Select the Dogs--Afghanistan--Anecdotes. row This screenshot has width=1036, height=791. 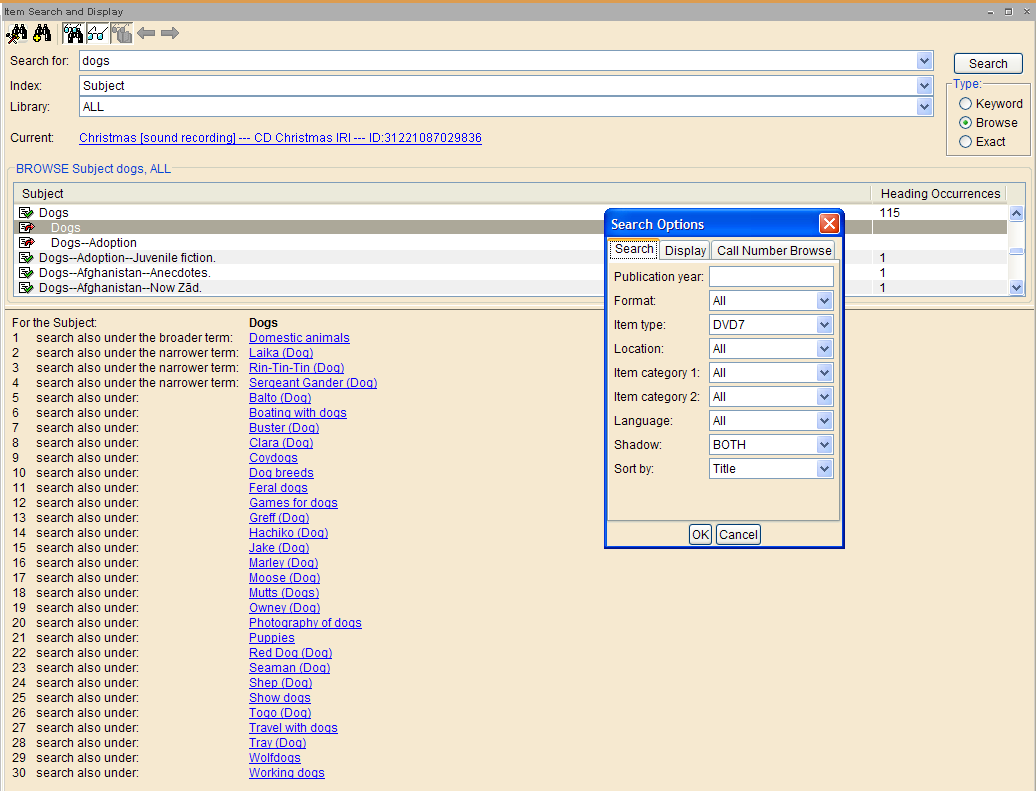510,273
